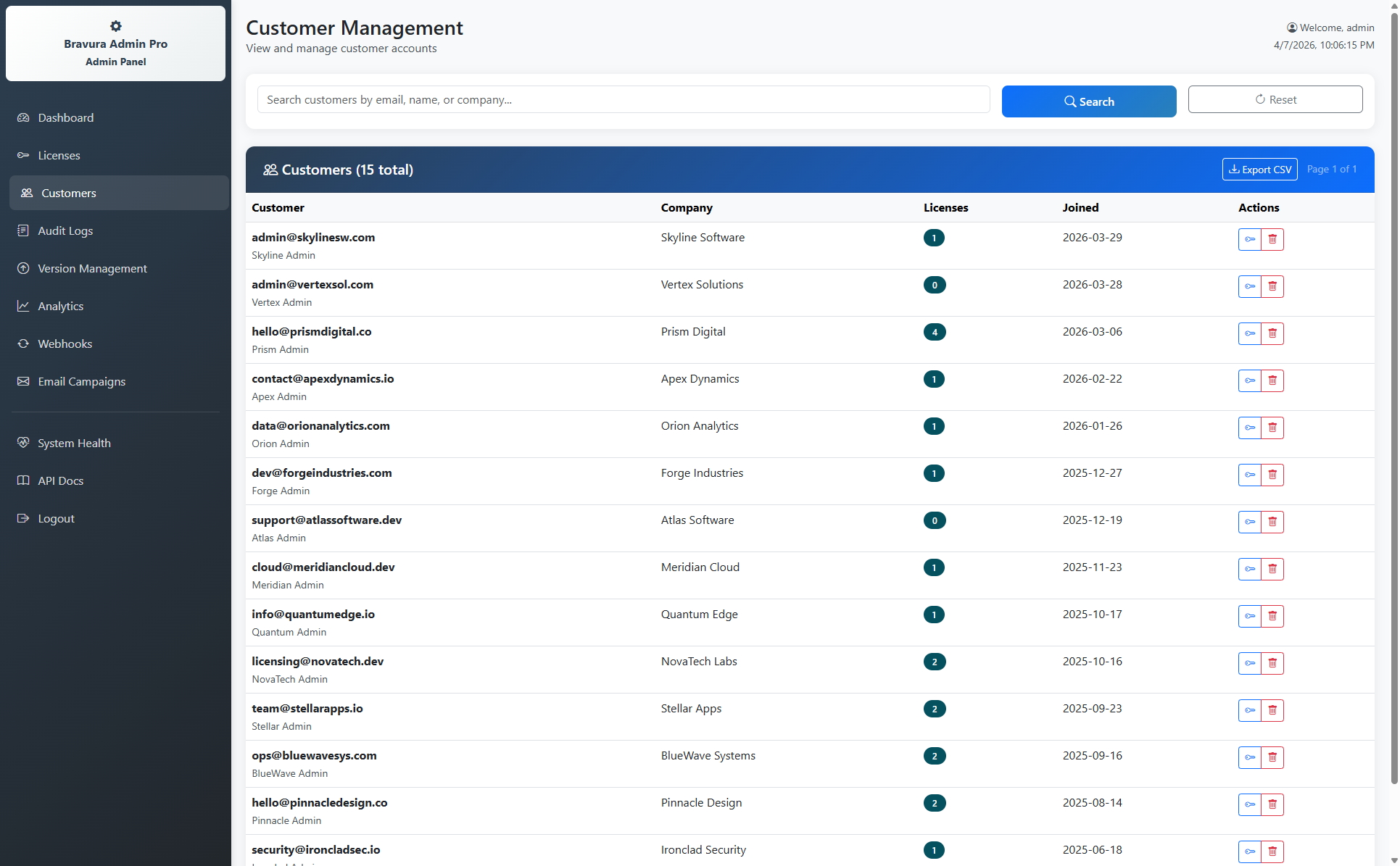Click the gear icon above Bravura Admin Pro
The image size is (1400, 866).
116,26
